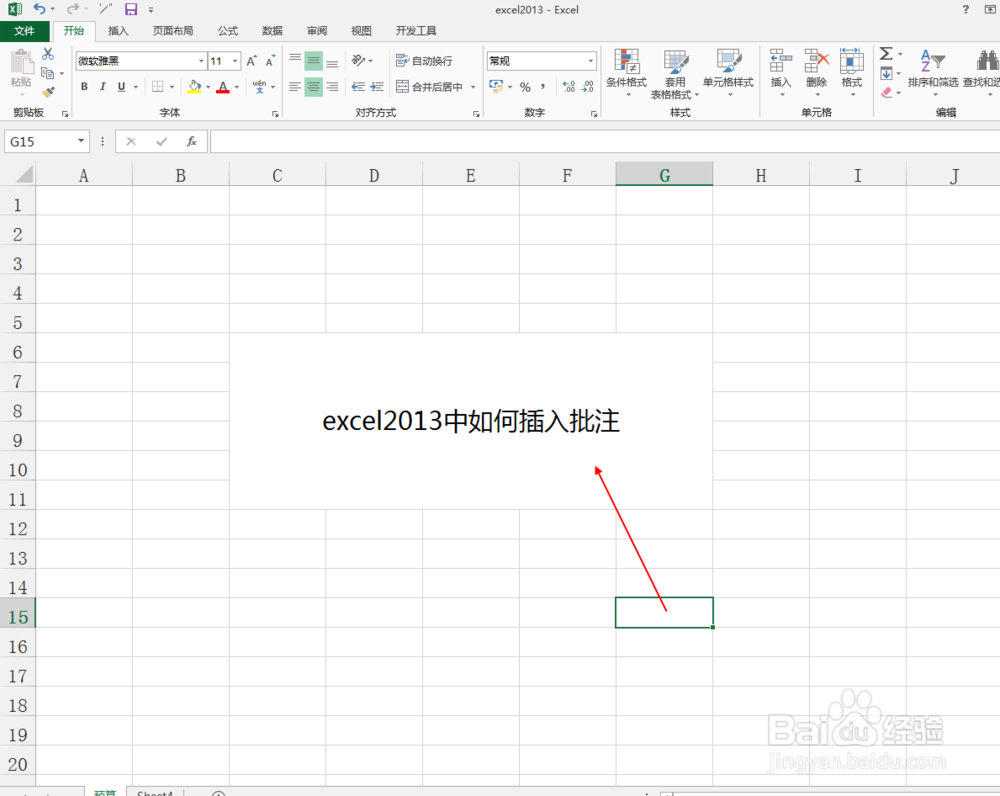Image resolution: width=1000 pixels, height=796 pixels.
Task: Click the Insert Function fx icon
Action: click(x=191, y=142)
